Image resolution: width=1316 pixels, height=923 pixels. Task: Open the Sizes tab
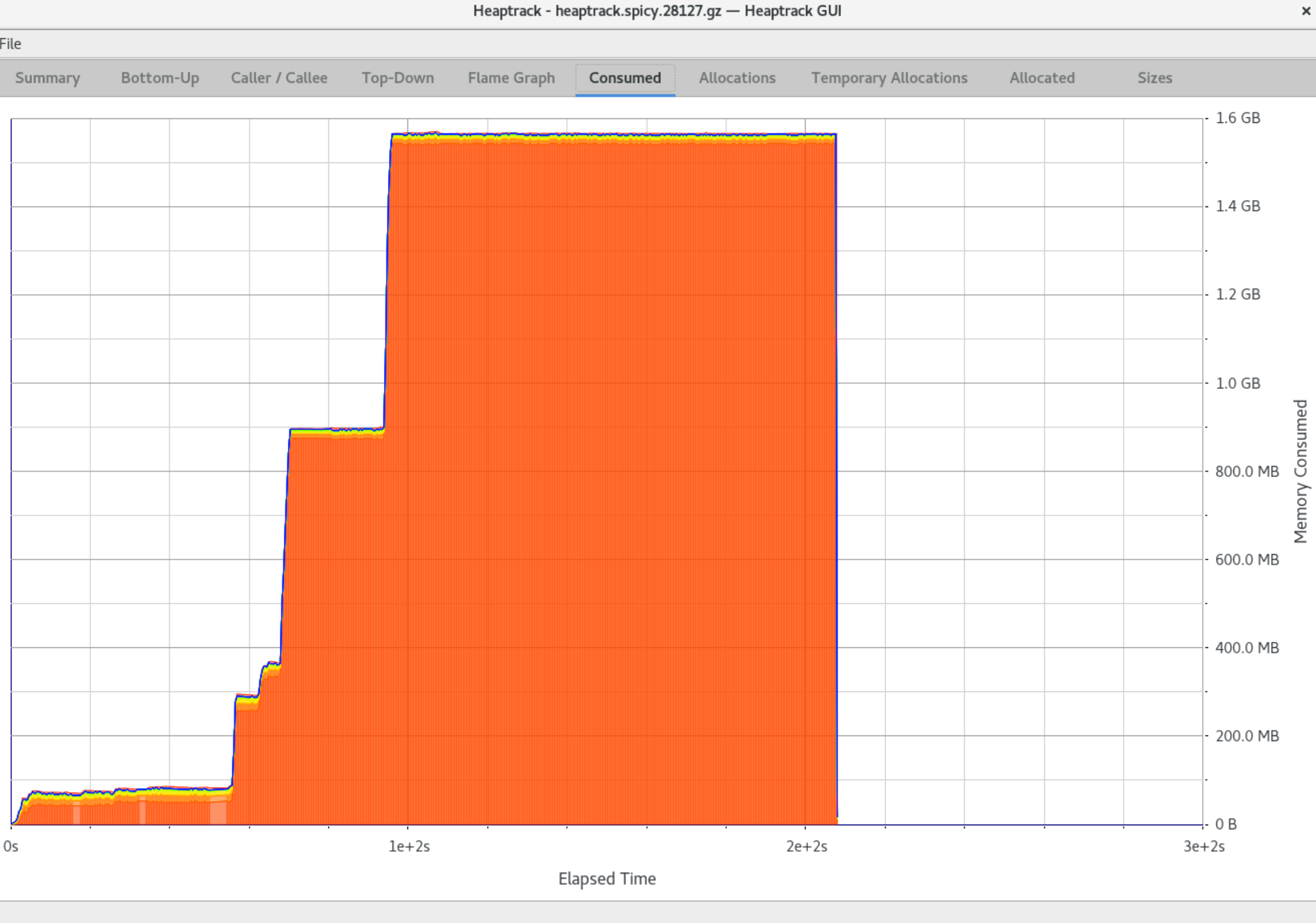point(1155,78)
